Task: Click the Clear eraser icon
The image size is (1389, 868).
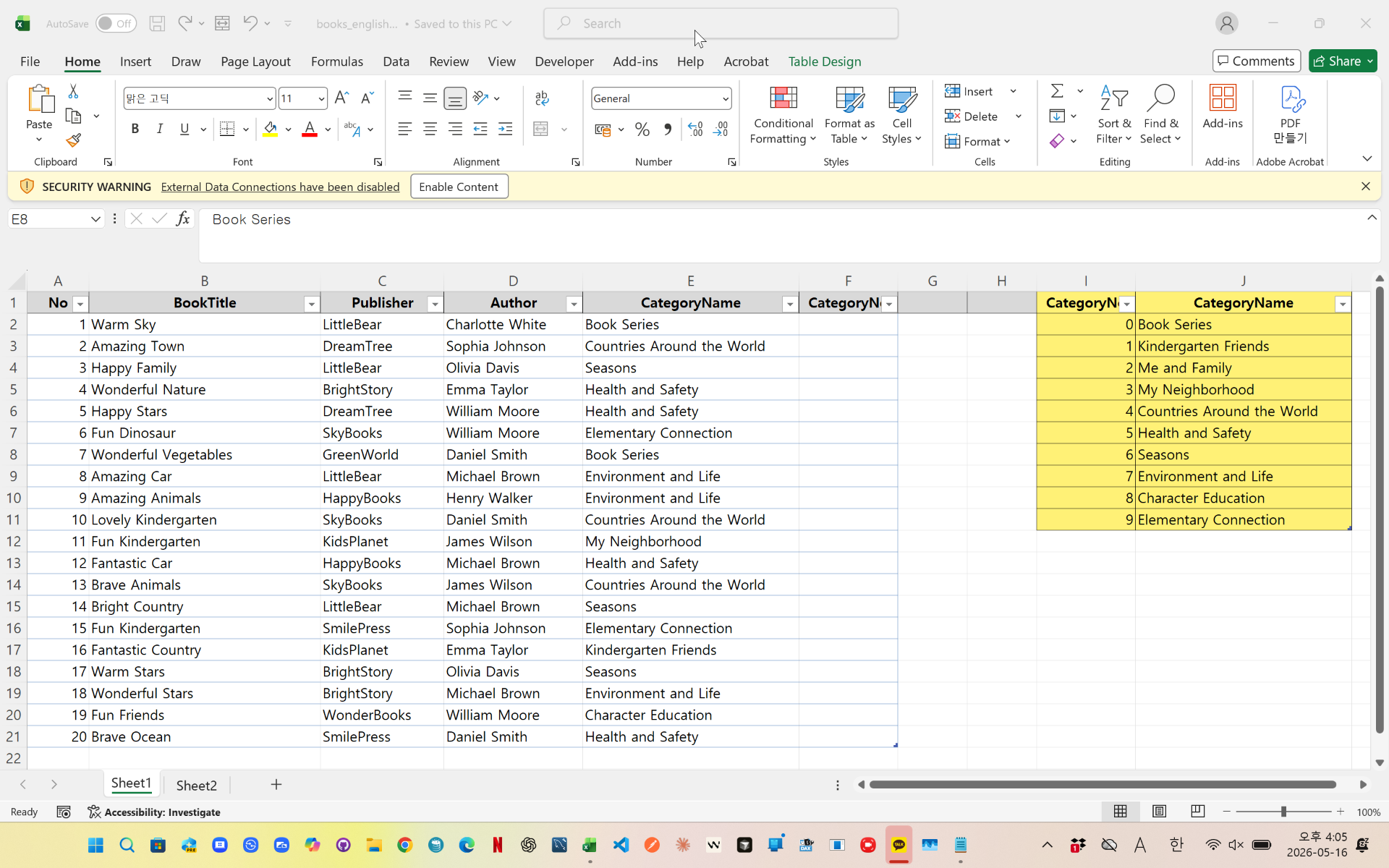Action: (x=1057, y=140)
